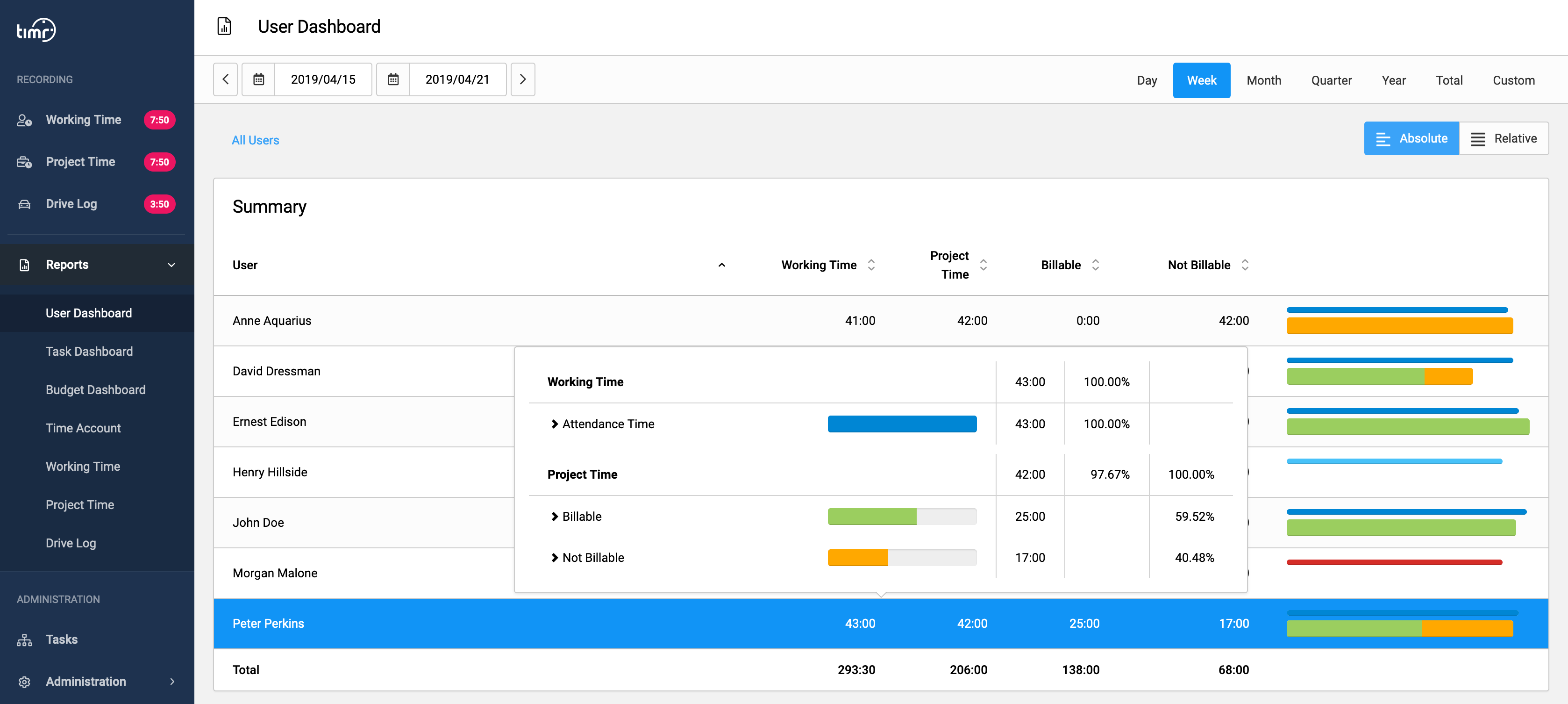Image resolution: width=1568 pixels, height=704 pixels.
Task: Click the timr logo
Action: (36, 30)
